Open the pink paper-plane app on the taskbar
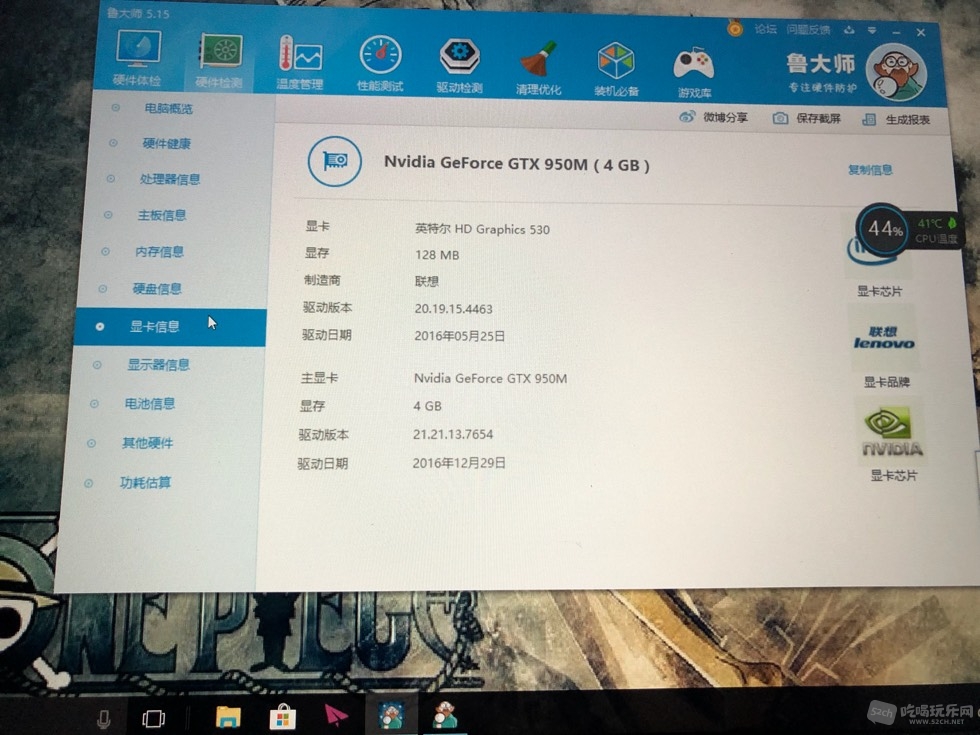 tap(336, 715)
